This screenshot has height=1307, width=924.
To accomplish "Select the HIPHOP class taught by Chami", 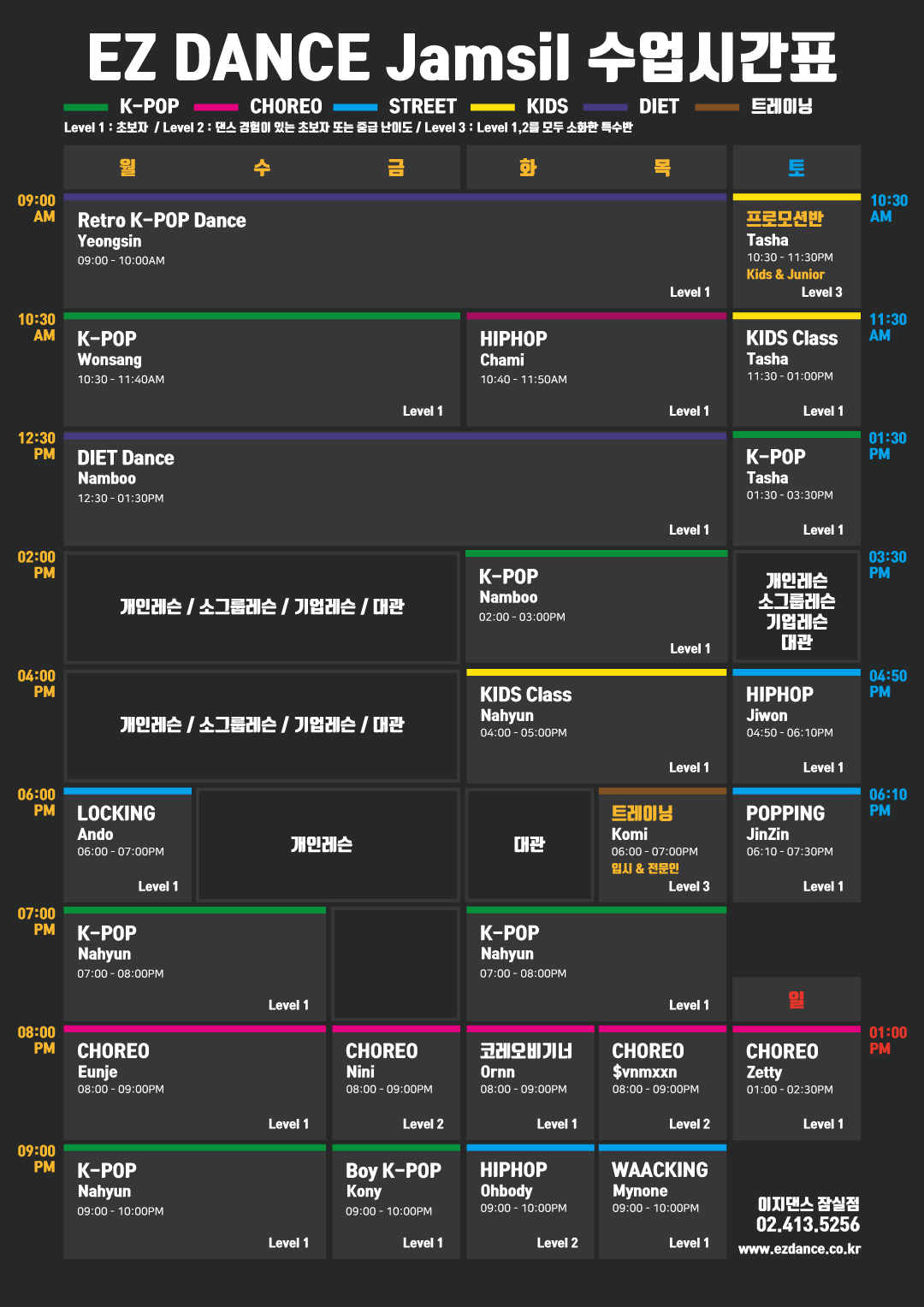I will pyautogui.click(x=596, y=370).
